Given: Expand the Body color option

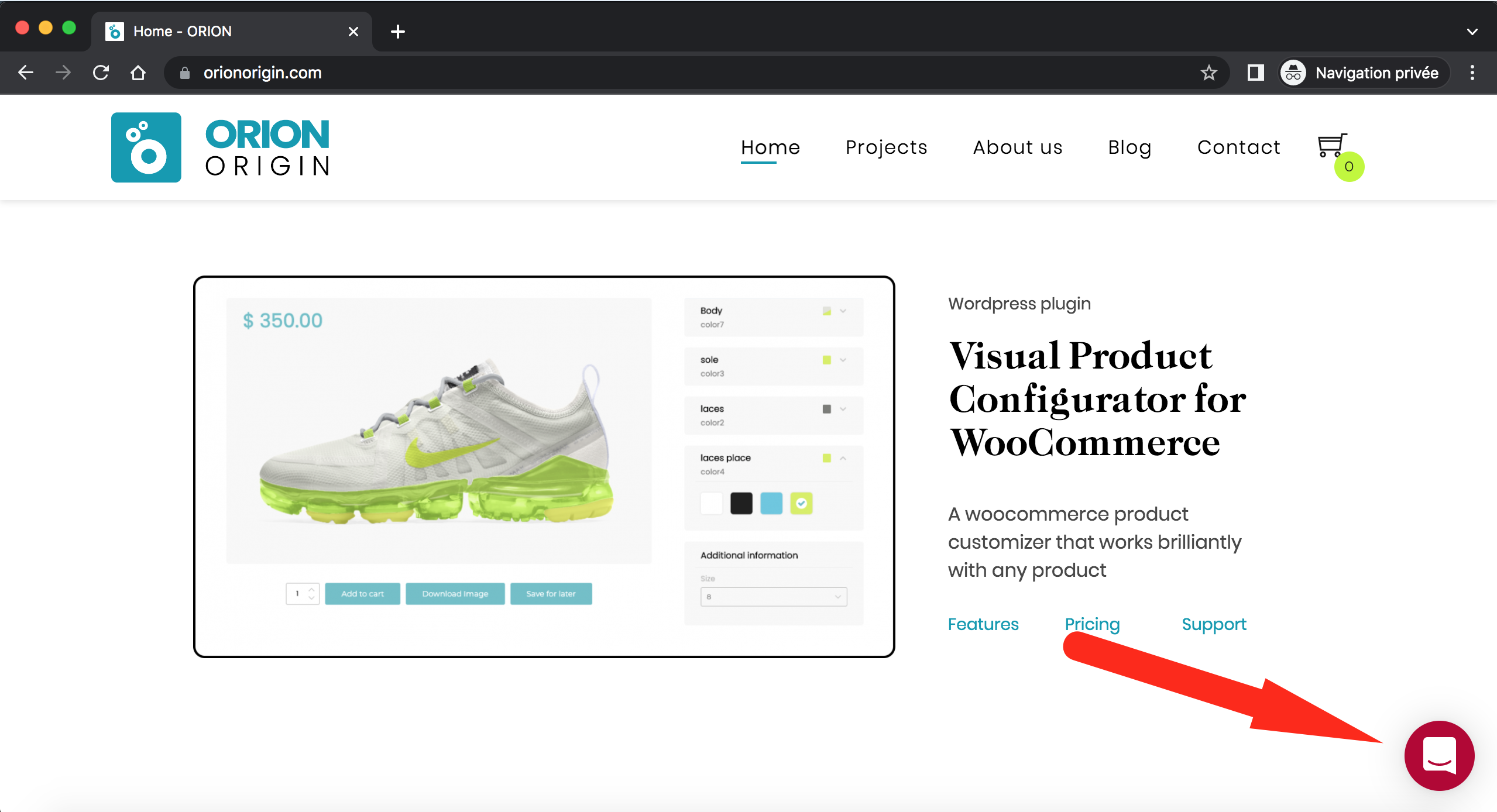Looking at the screenshot, I should click(x=843, y=311).
